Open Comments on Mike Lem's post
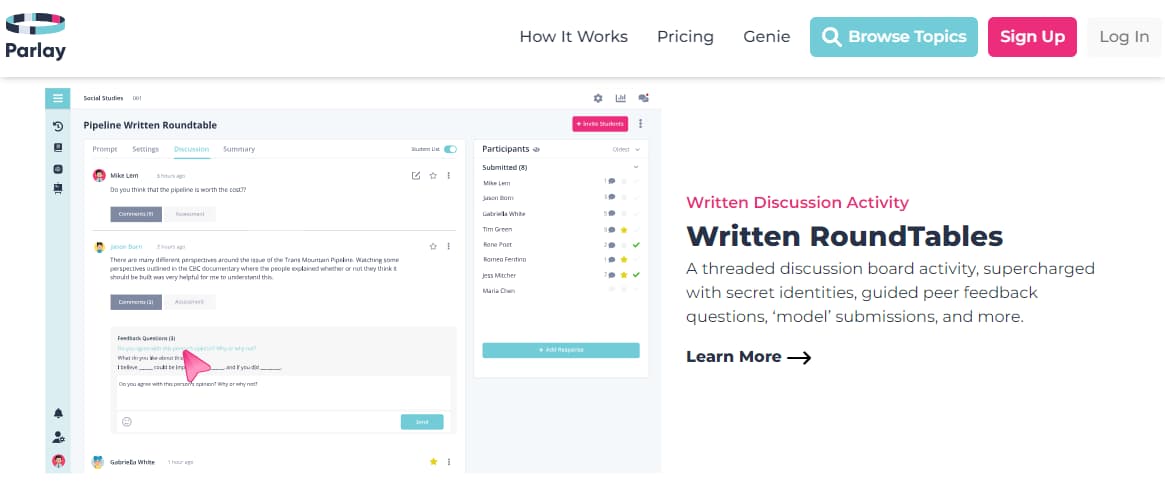The image size is (1165, 488). 136,214
